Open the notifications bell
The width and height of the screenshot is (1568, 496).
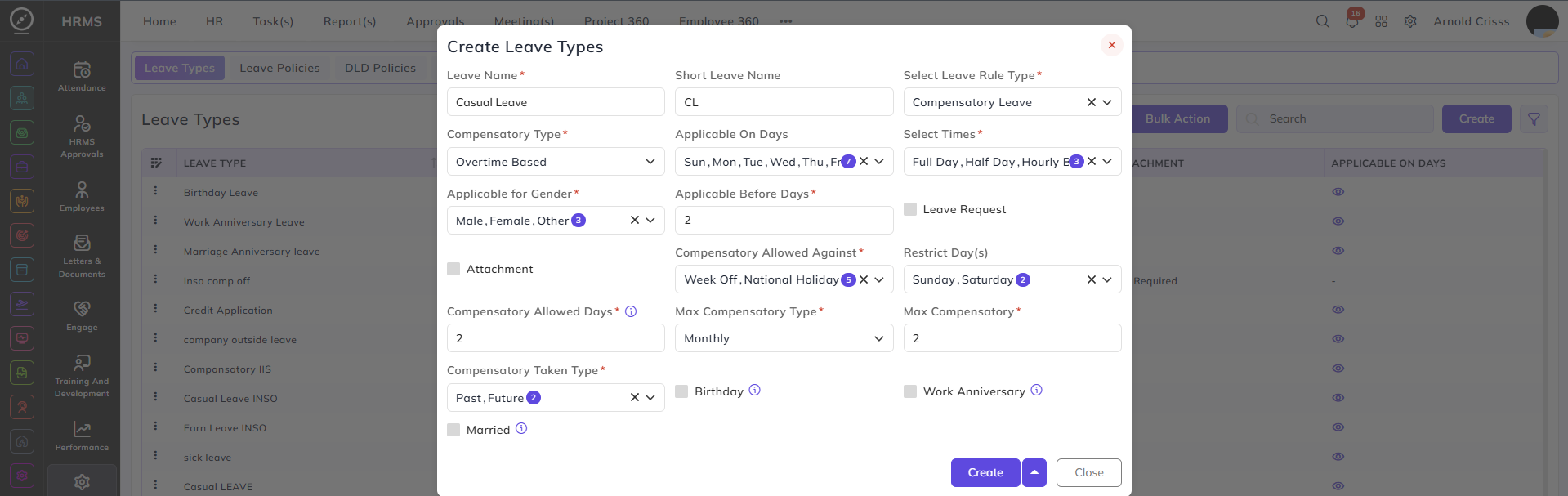click(1352, 21)
